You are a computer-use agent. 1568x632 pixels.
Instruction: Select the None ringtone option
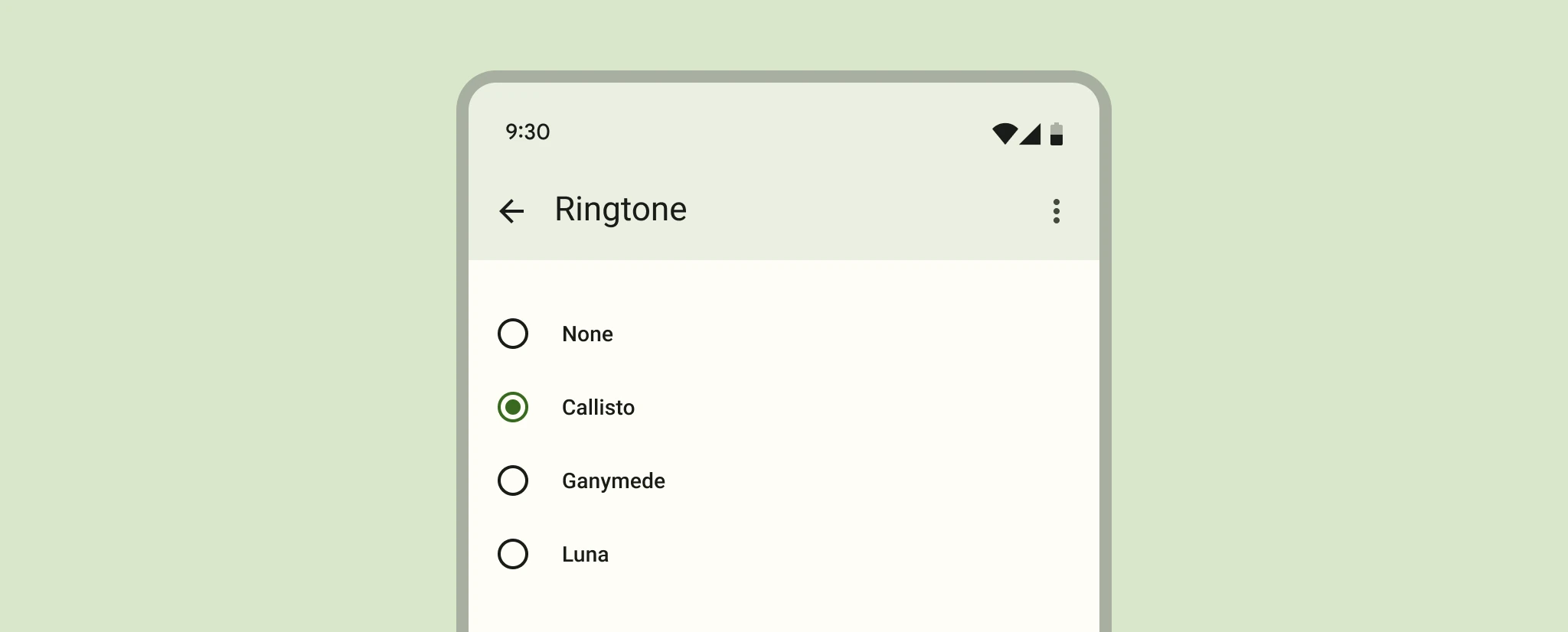tap(513, 334)
